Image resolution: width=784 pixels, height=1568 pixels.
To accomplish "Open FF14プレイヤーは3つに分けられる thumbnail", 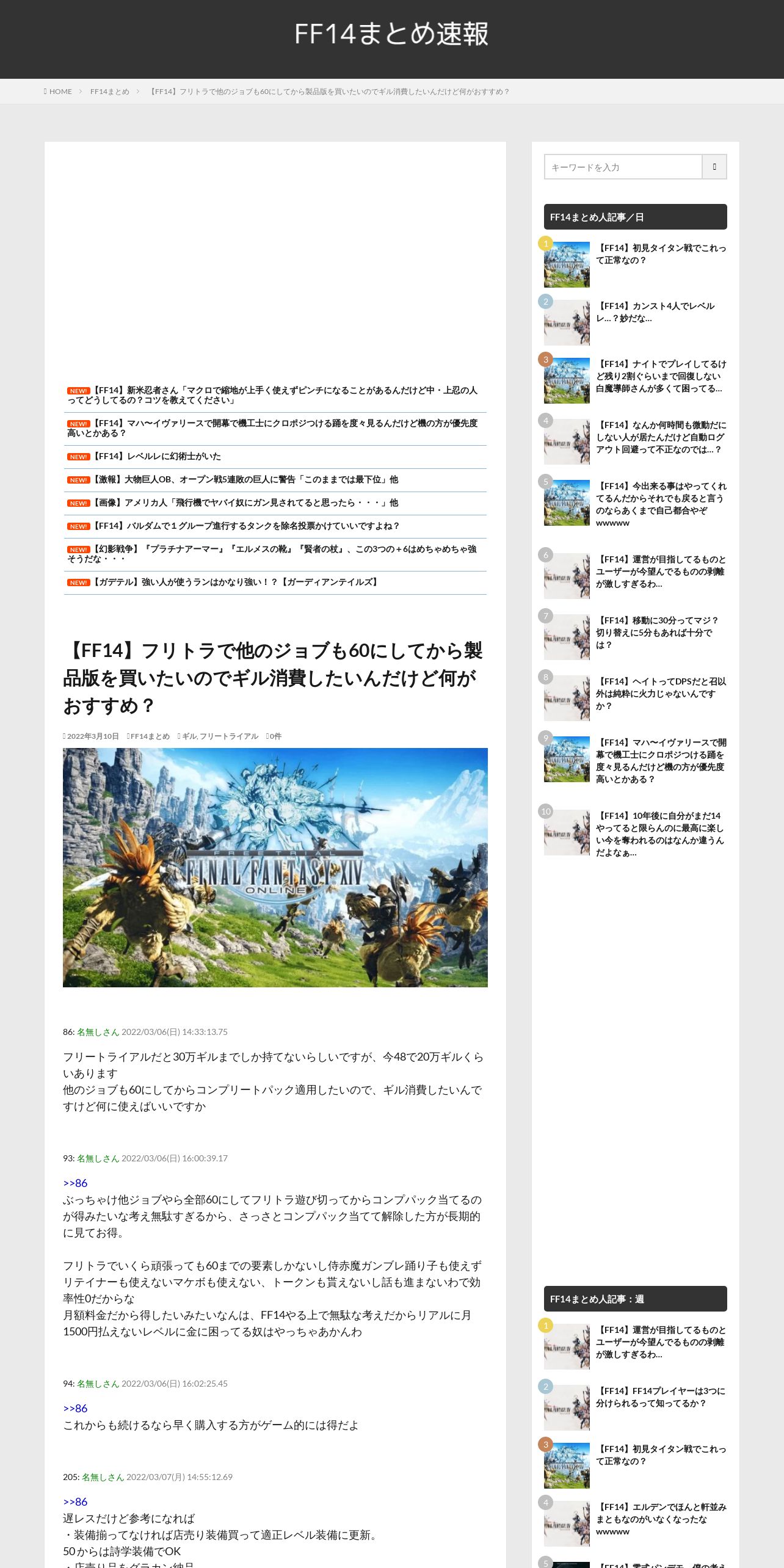I will [x=567, y=1407].
